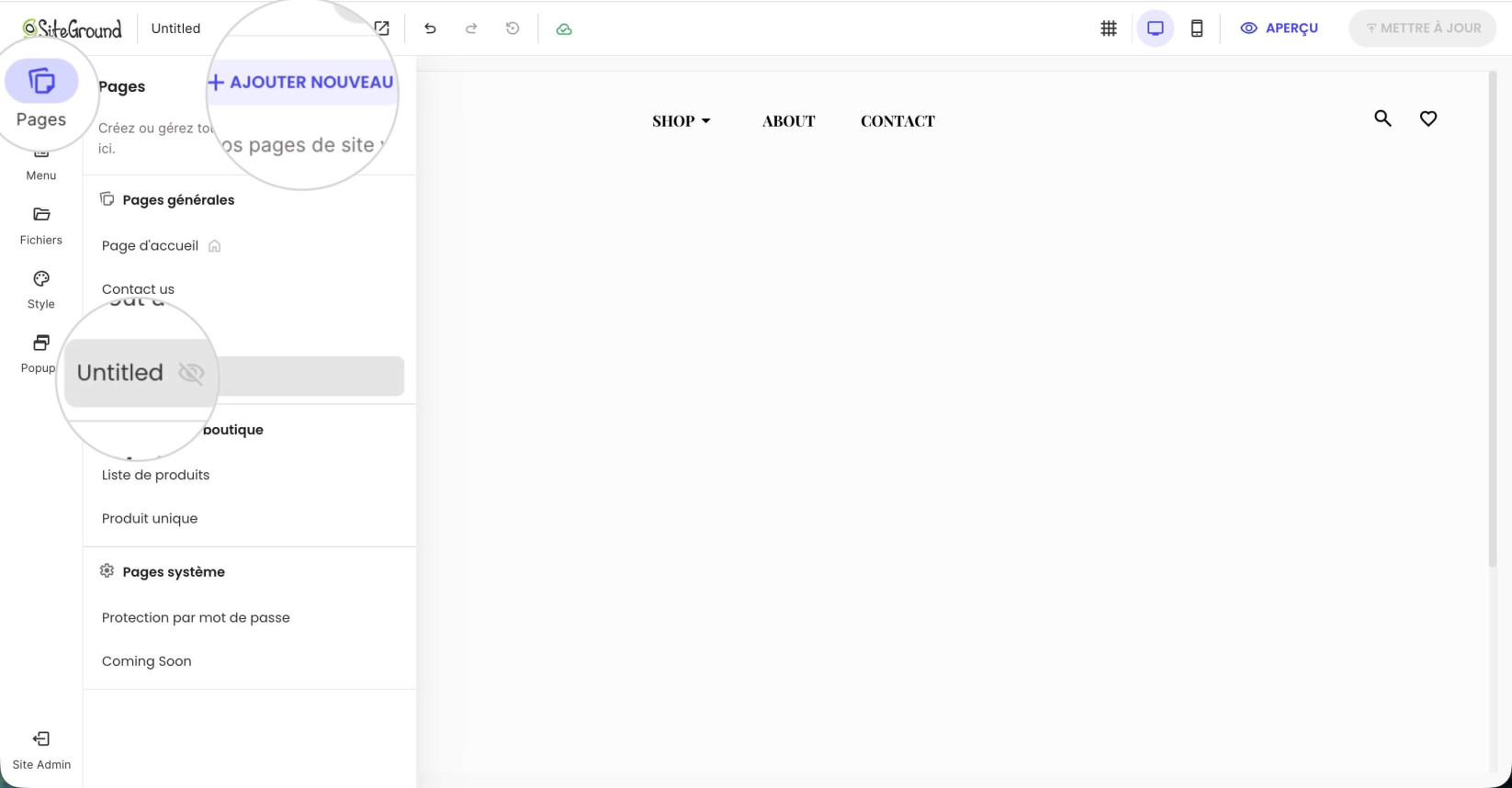Click Ajouter nouveau to add page
1512x788 pixels.
pyautogui.click(x=300, y=82)
